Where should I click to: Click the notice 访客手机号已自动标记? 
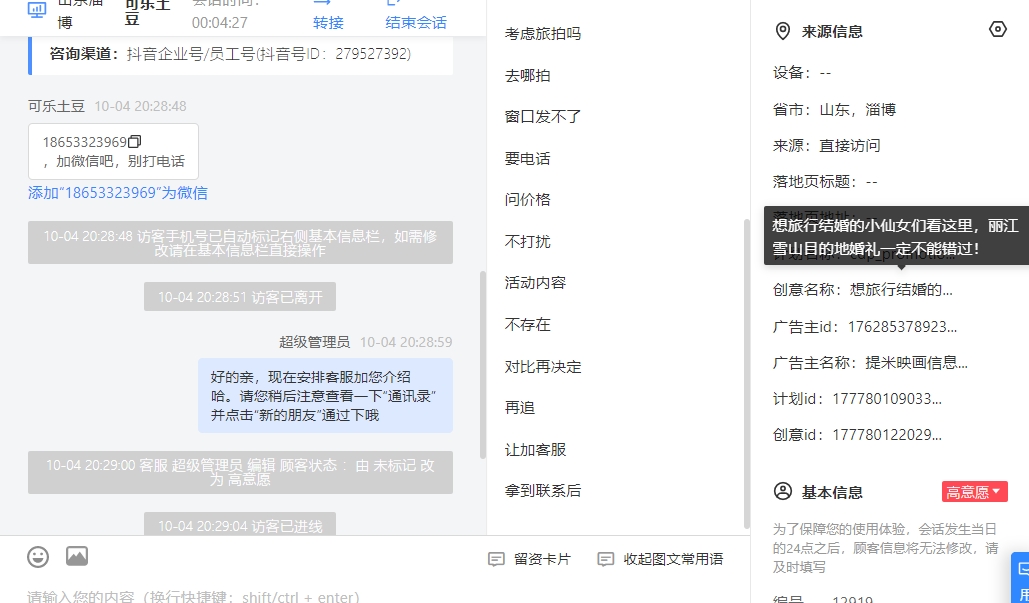pos(240,243)
